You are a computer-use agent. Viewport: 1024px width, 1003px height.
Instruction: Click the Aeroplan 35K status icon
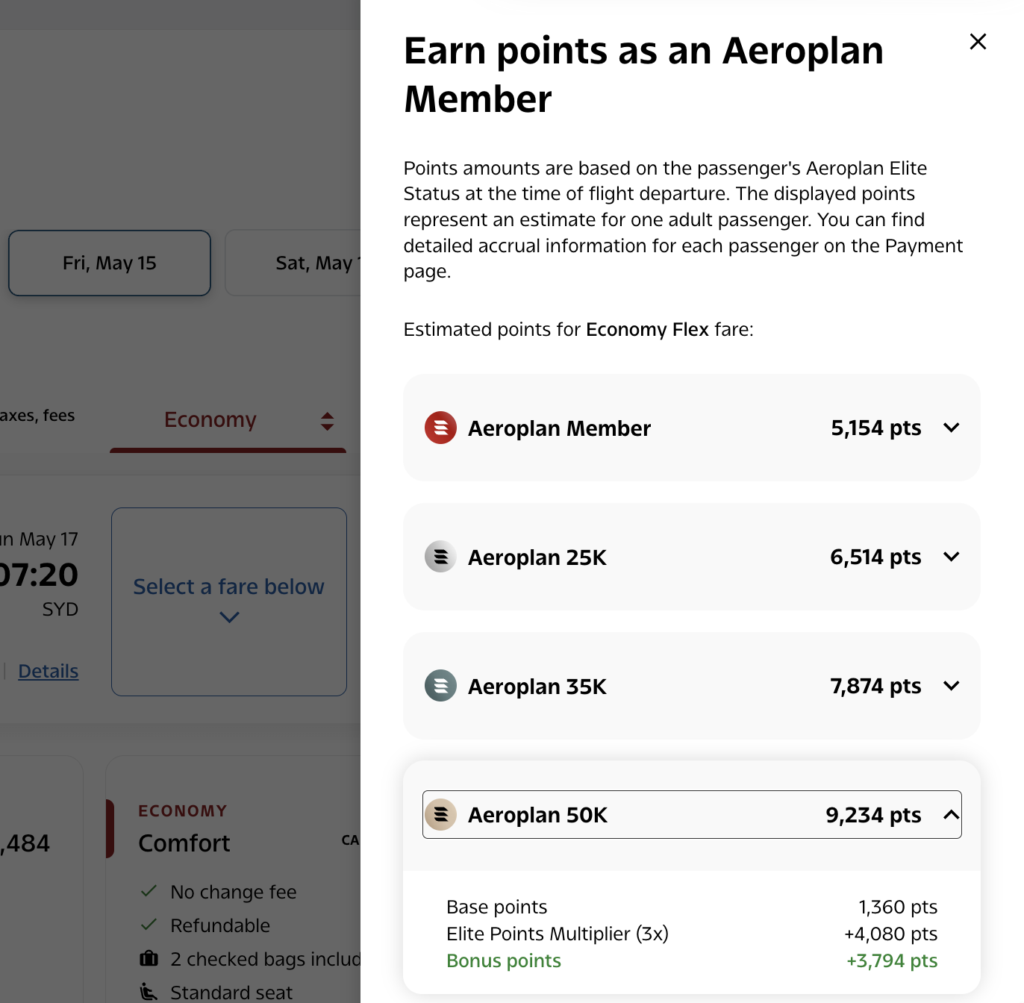441,686
